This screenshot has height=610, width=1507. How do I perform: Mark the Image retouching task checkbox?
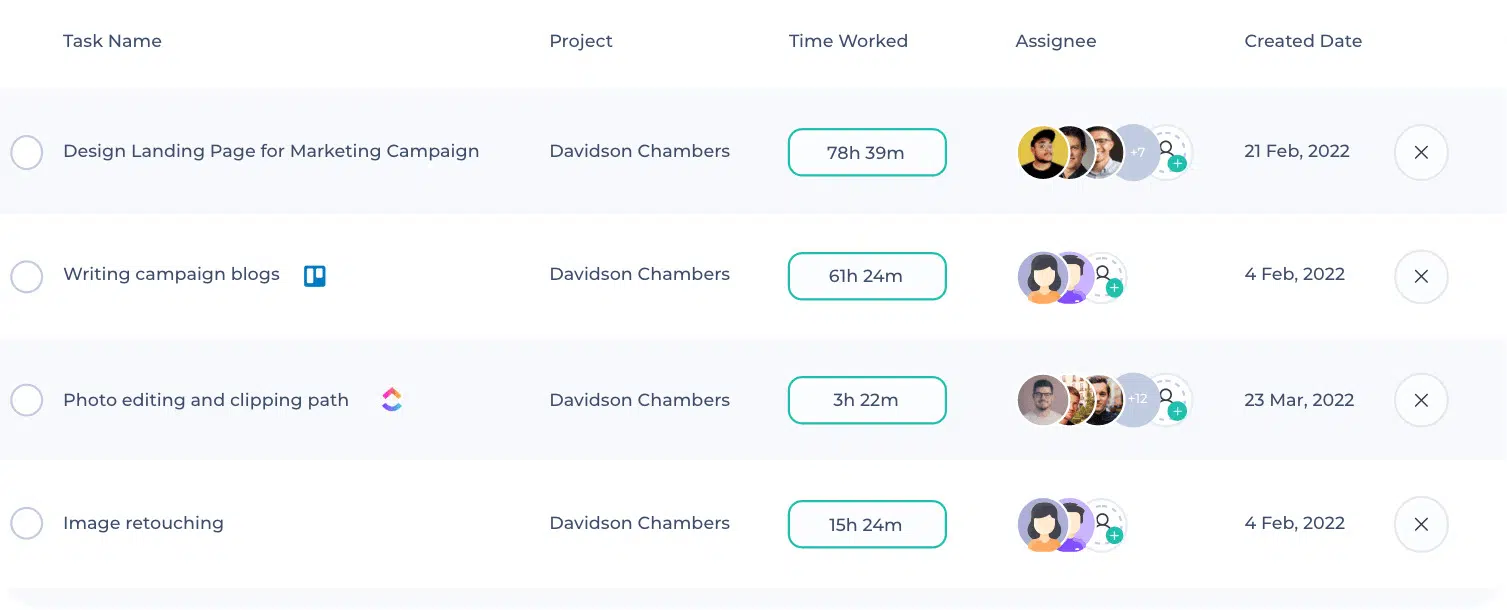pos(27,523)
